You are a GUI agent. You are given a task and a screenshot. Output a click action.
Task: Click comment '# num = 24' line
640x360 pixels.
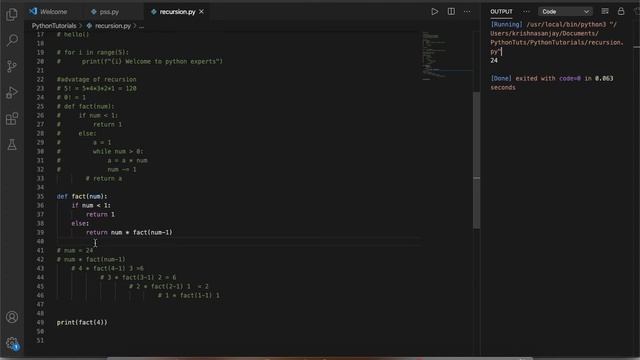(75, 250)
